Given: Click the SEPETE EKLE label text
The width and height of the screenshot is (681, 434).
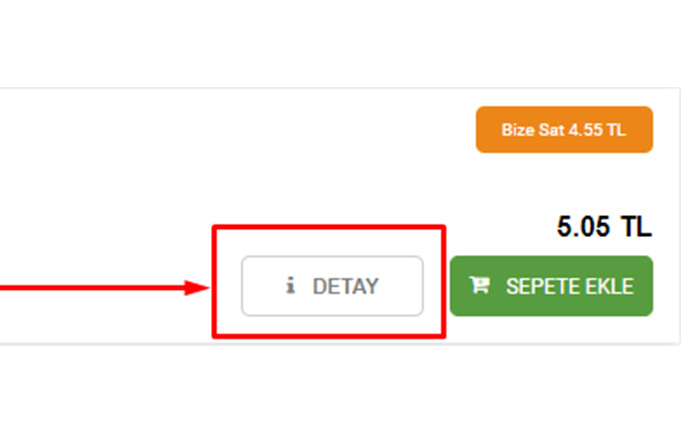Looking at the screenshot, I should 570,286.
